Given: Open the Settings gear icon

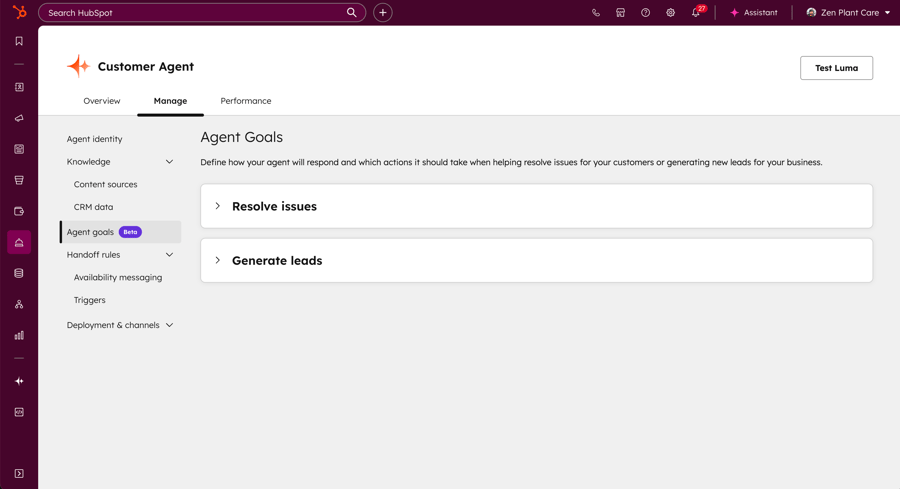Looking at the screenshot, I should click(x=671, y=13).
